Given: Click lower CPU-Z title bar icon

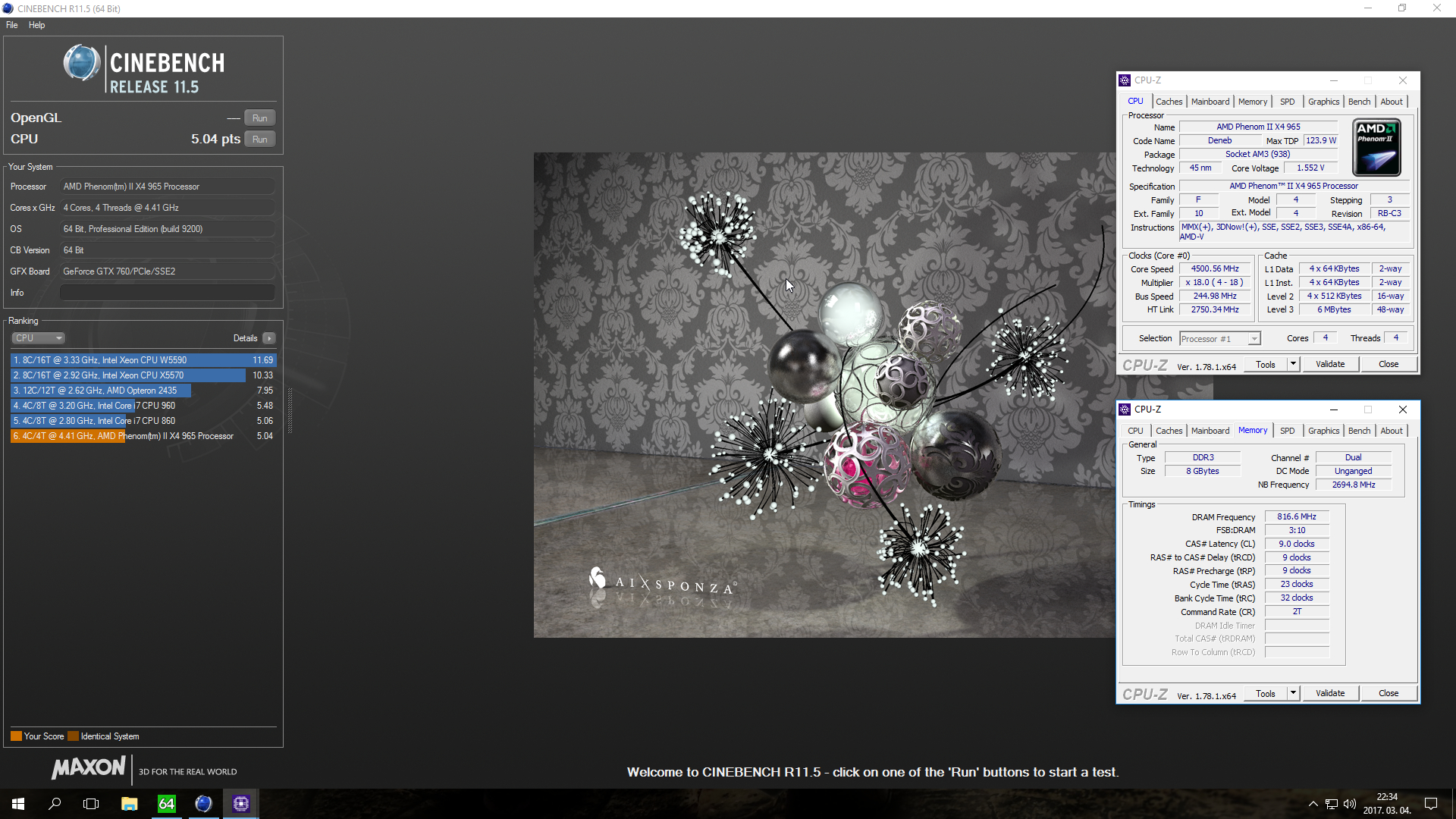Looking at the screenshot, I should tap(1125, 409).
